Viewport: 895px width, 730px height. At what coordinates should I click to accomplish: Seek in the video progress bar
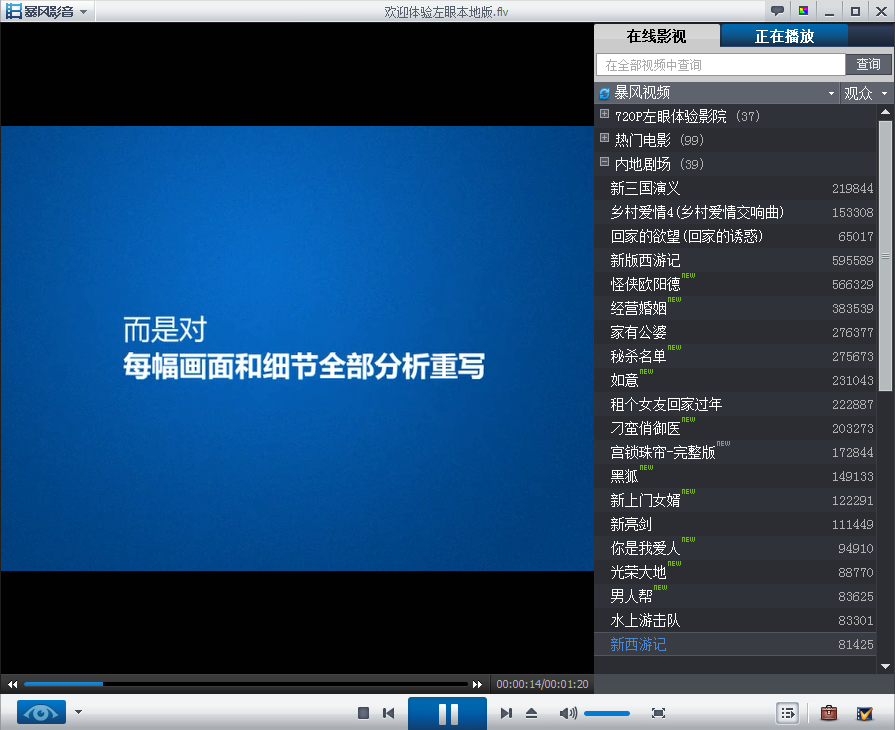point(245,684)
